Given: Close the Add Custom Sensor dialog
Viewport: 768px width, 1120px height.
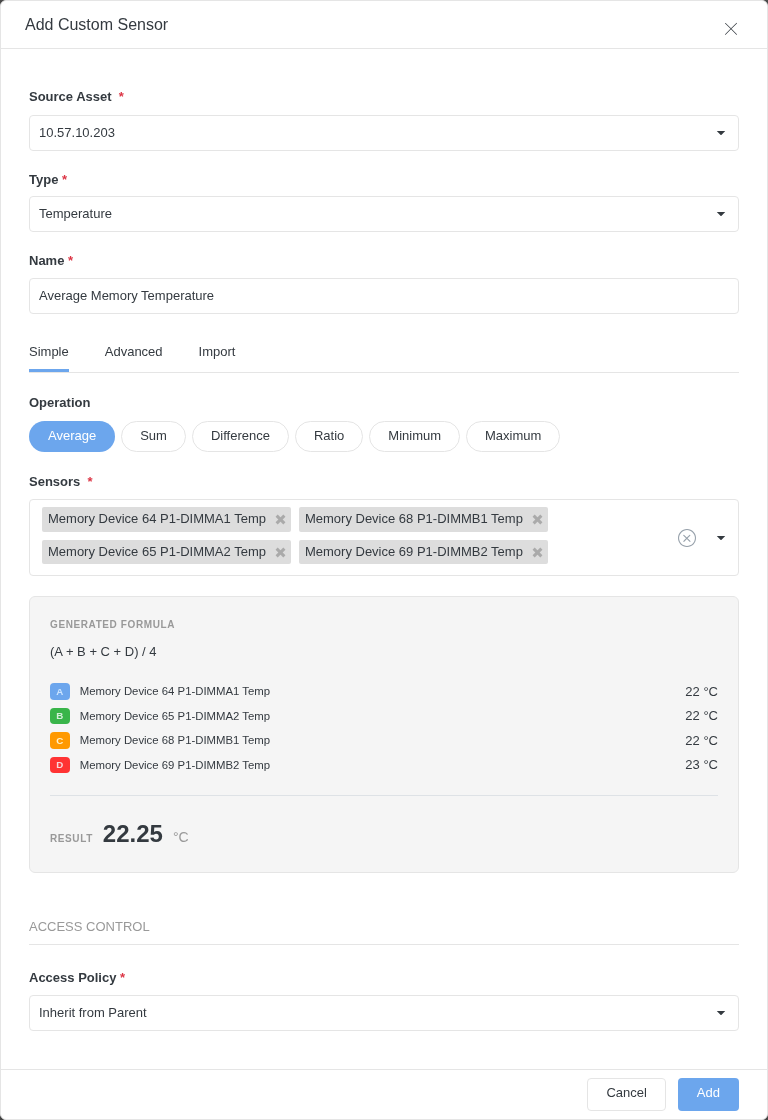Looking at the screenshot, I should 730,29.
